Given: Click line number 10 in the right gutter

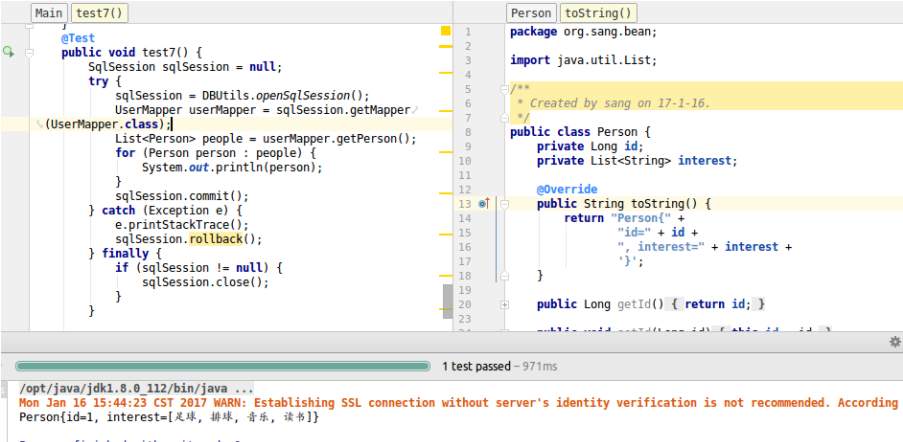Looking at the screenshot, I should click(465, 161).
